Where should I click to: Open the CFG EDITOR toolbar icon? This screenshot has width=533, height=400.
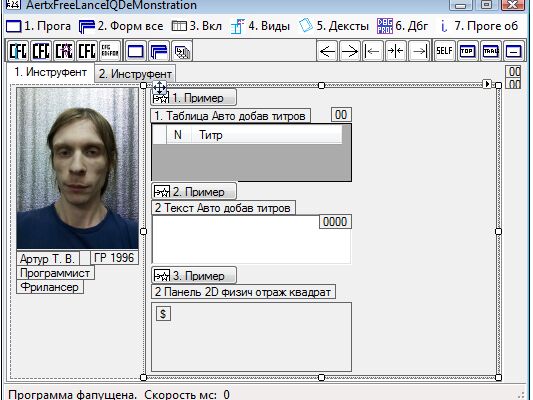[x=110, y=51]
